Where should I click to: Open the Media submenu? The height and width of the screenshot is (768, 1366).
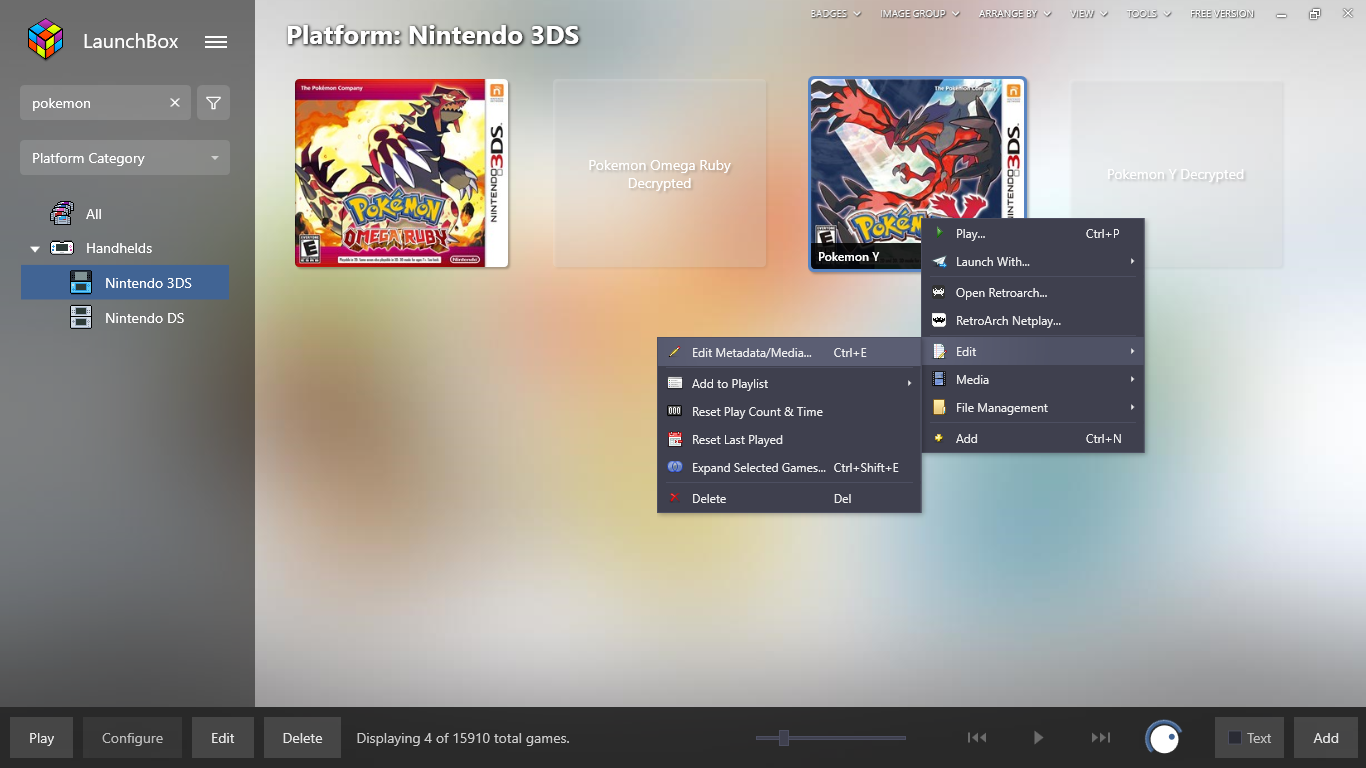tap(1033, 379)
